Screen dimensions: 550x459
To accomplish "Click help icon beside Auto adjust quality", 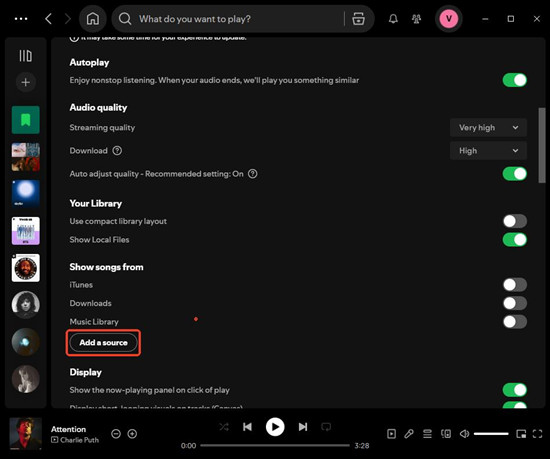I will click(253, 174).
